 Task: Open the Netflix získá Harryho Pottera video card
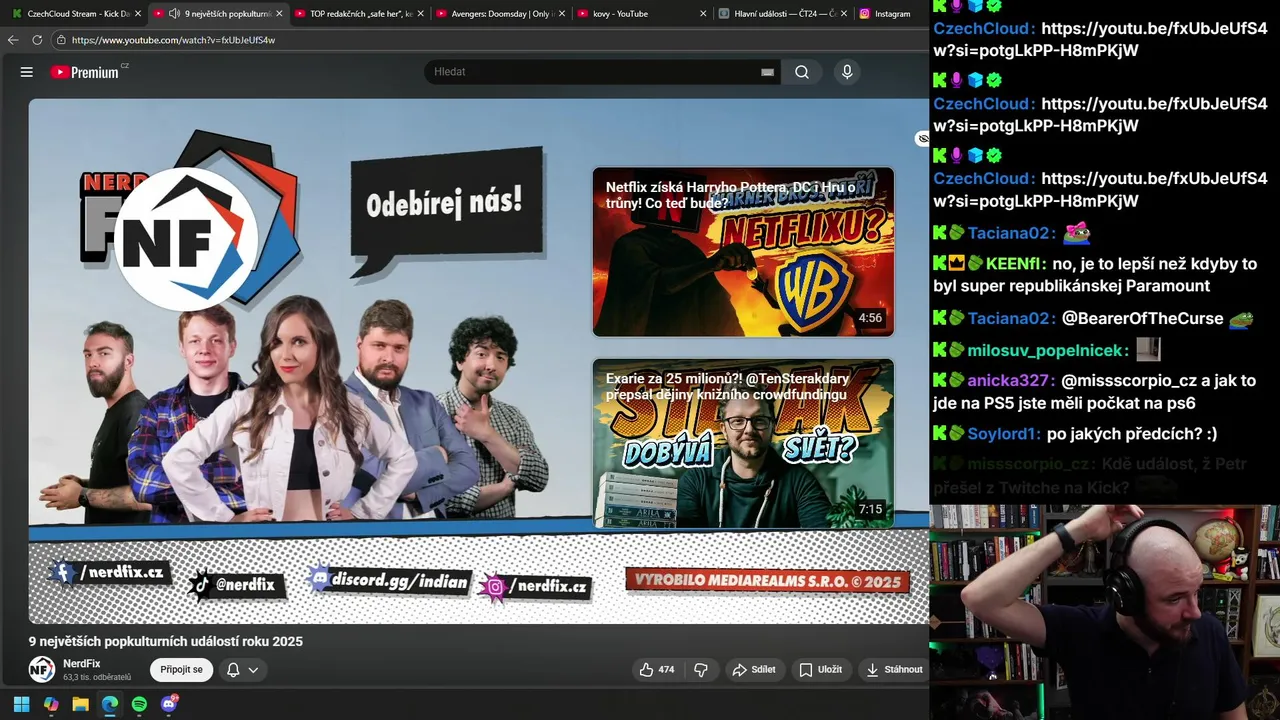[743, 252]
